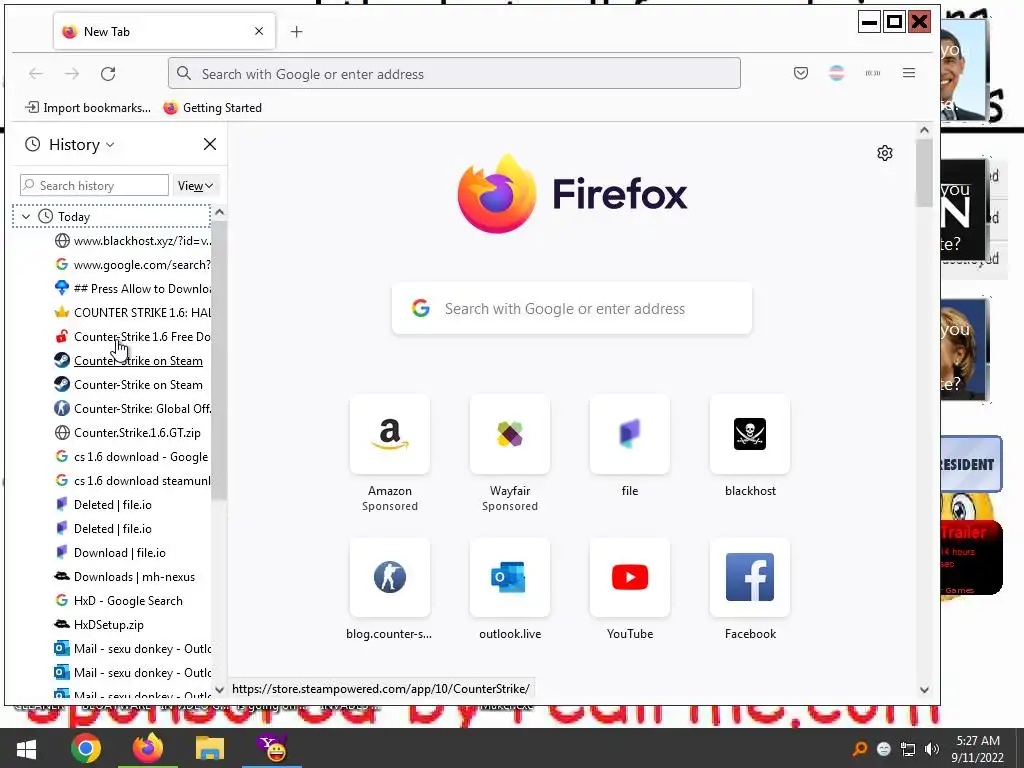Open a new tab with plus button

coord(296,31)
